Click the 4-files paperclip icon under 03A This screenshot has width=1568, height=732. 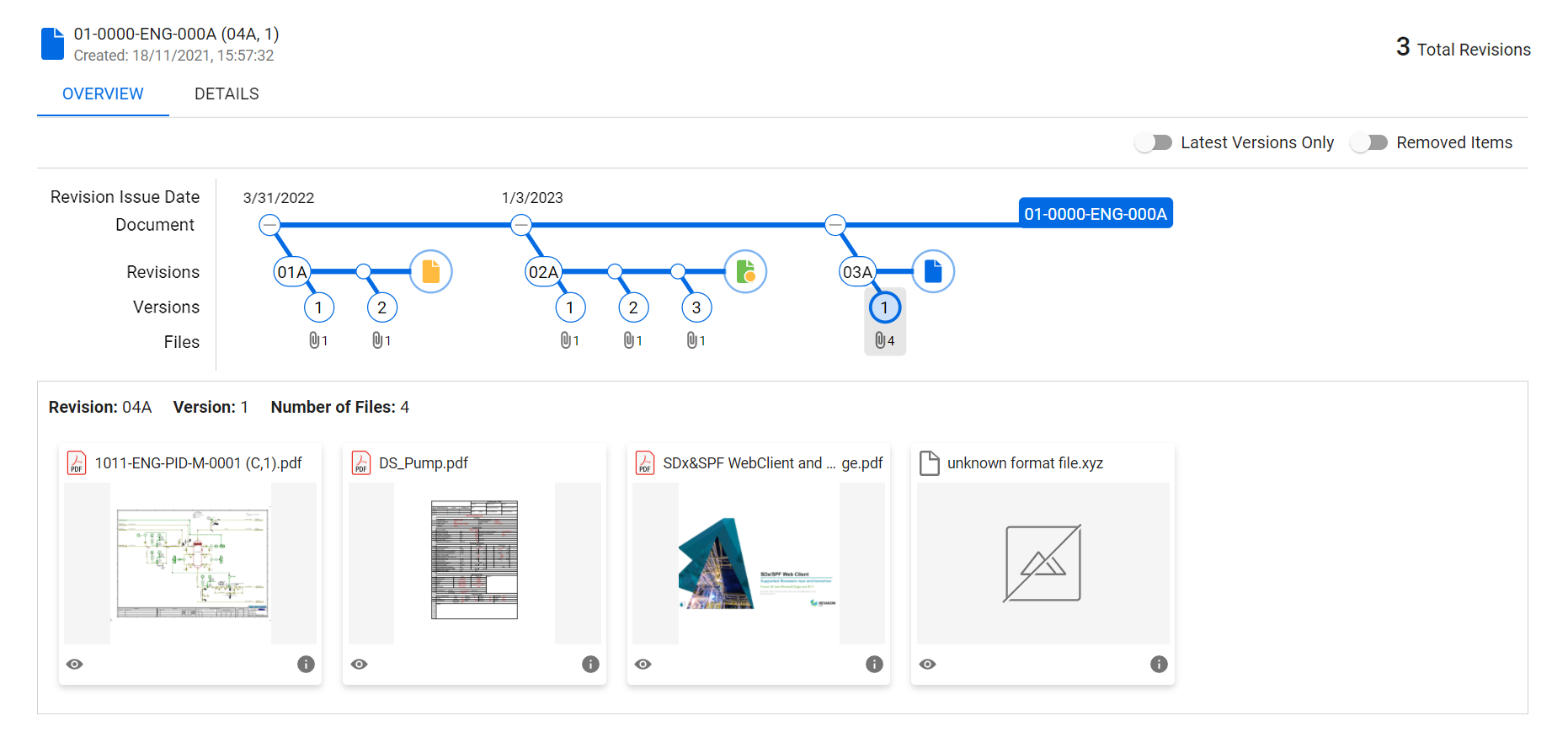point(884,340)
